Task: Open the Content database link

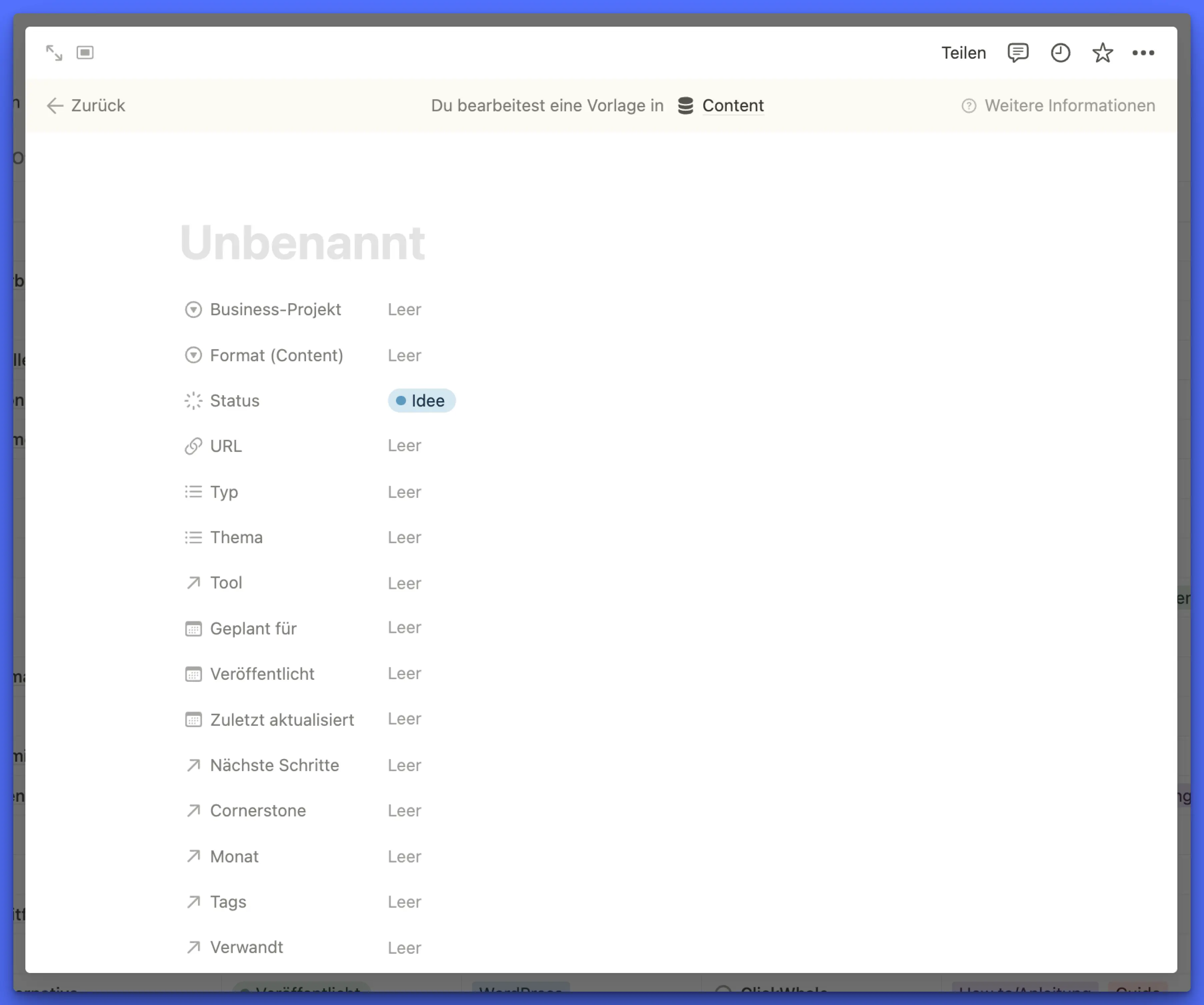Action: pos(733,106)
